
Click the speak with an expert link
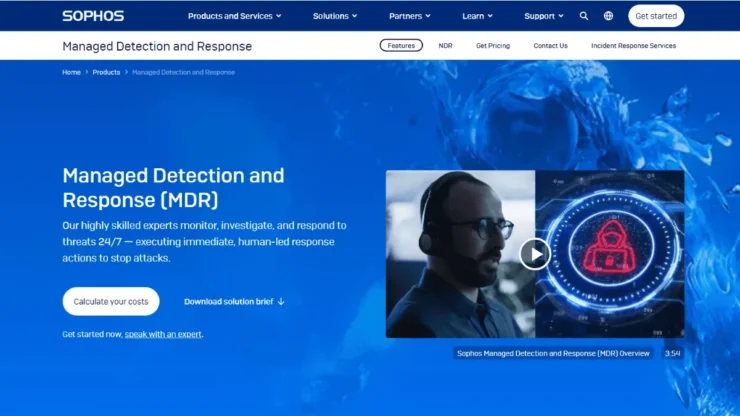pyautogui.click(x=163, y=334)
